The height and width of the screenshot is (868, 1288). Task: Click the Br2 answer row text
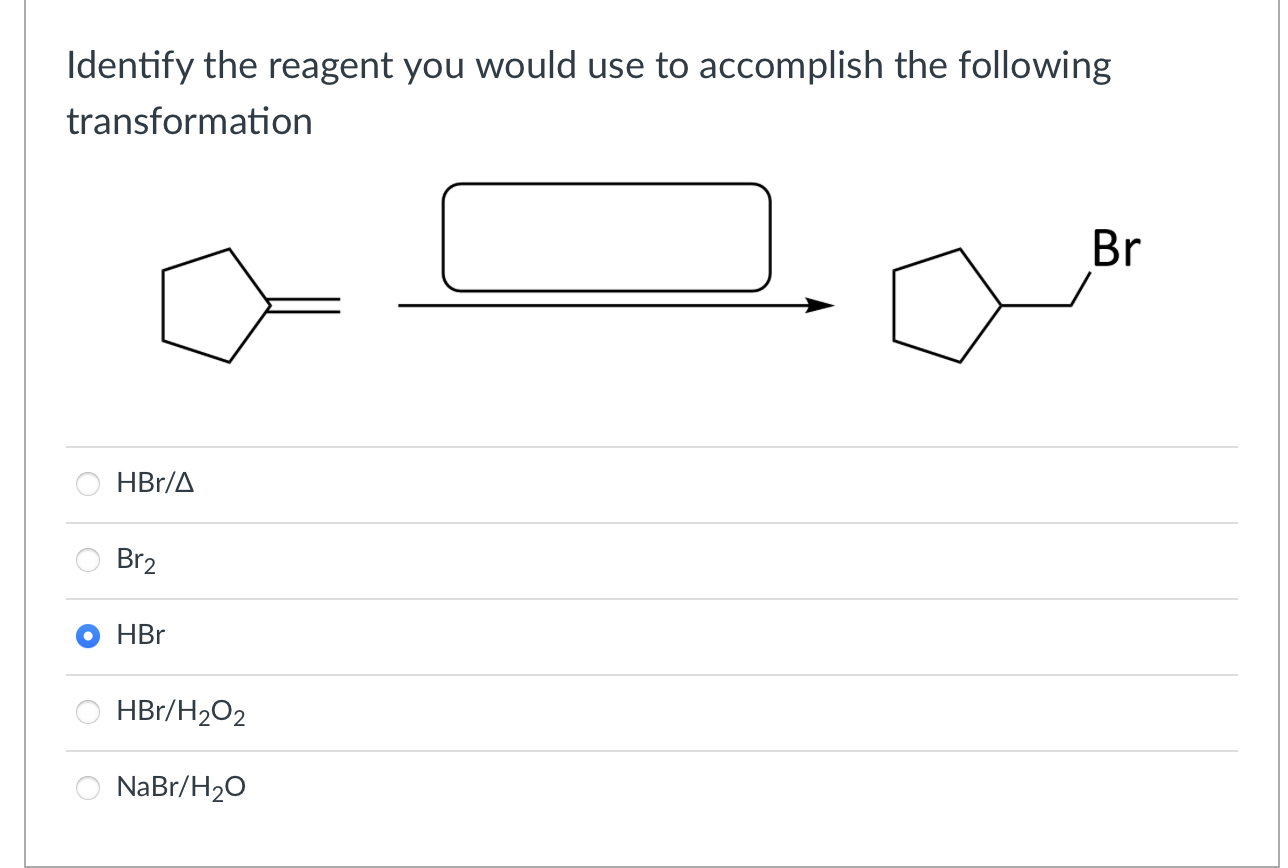click(x=136, y=560)
